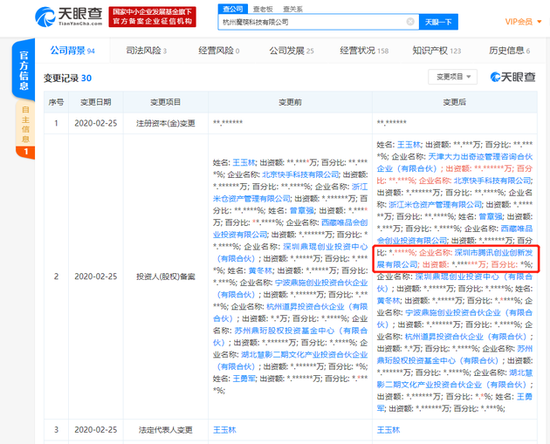
Task: Click the 法定代表人变更 cell
Action: (x=166, y=430)
